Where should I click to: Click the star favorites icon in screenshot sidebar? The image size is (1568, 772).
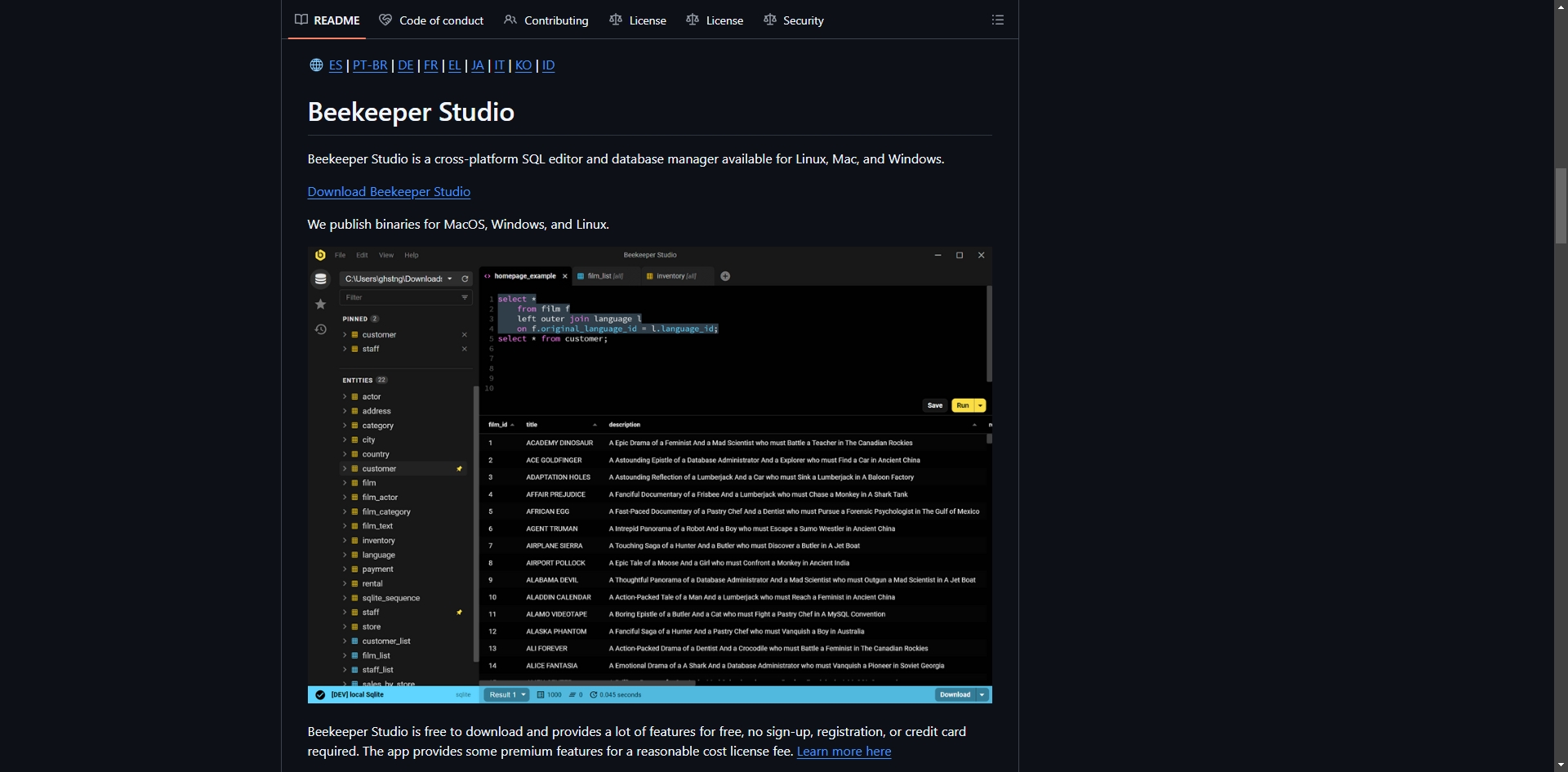[x=321, y=304]
